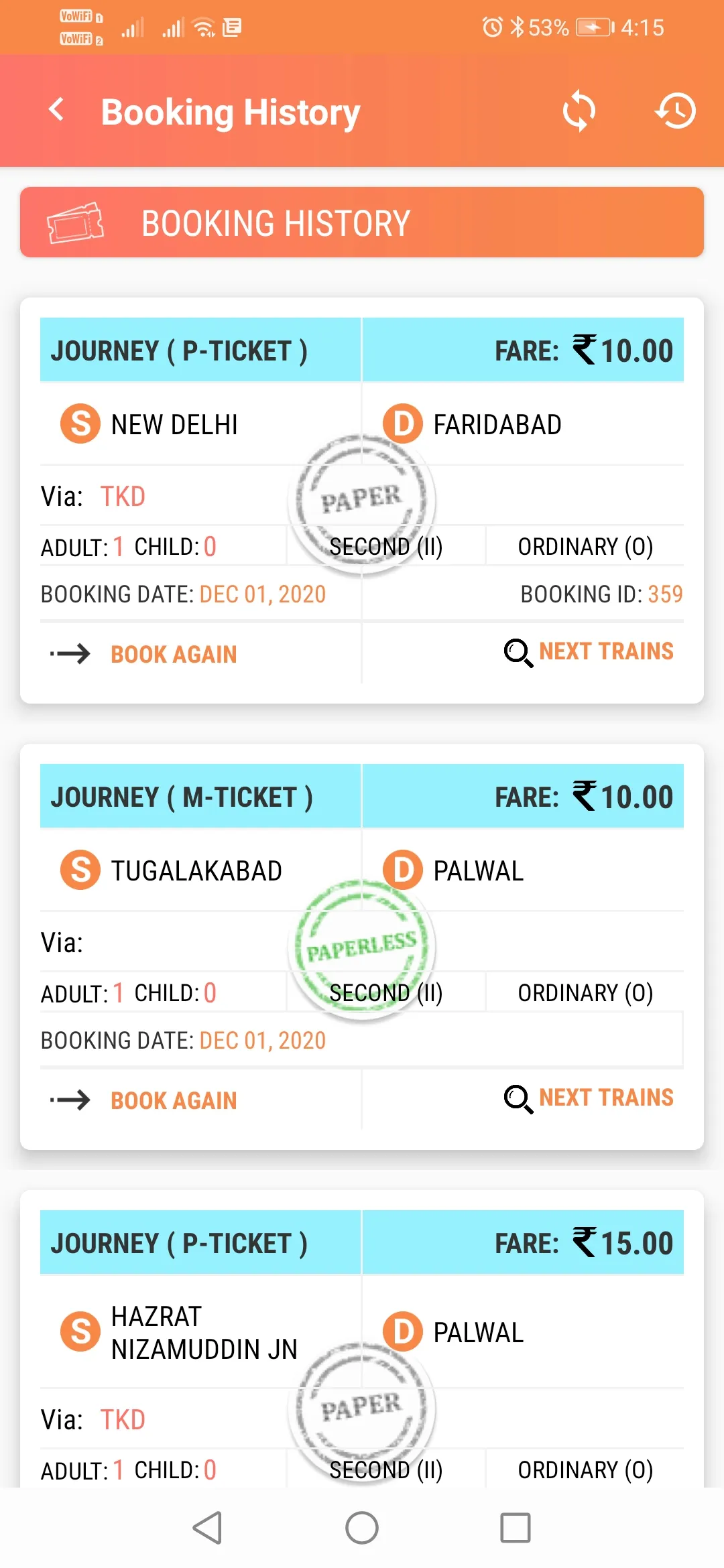Open the history clock icon

click(675, 111)
